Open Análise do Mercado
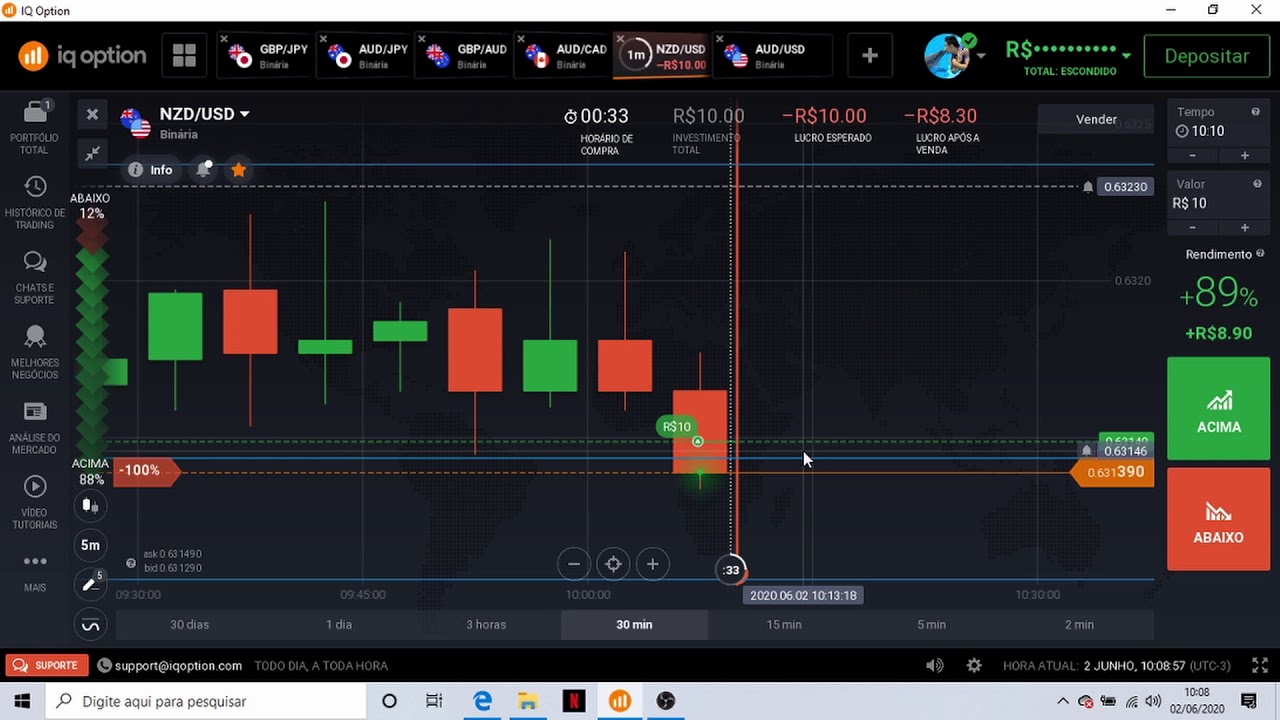Image resolution: width=1280 pixels, height=720 pixels. [35, 428]
